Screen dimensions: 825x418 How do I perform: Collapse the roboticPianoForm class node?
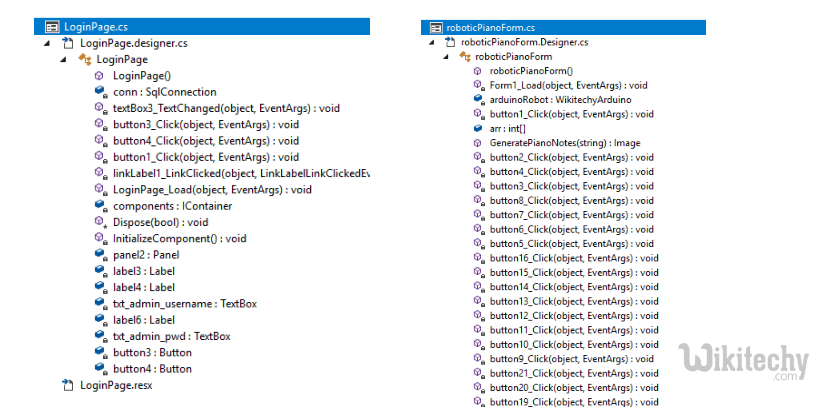(446, 56)
